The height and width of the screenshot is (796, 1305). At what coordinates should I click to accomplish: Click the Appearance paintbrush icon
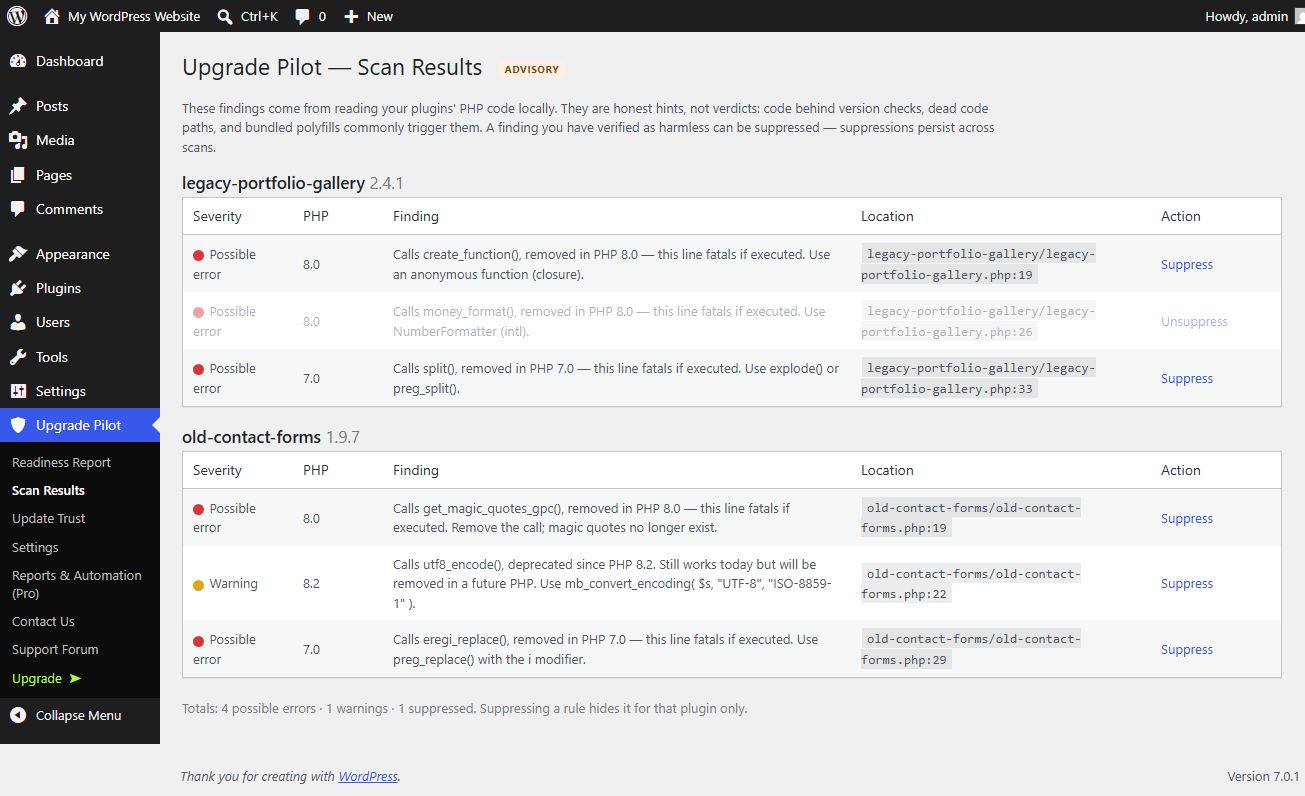pos(18,254)
